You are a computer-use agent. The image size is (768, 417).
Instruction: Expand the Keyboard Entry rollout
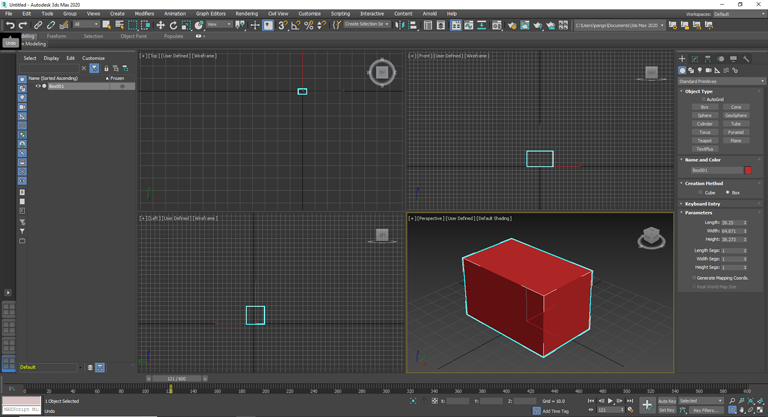pos(702,203)
